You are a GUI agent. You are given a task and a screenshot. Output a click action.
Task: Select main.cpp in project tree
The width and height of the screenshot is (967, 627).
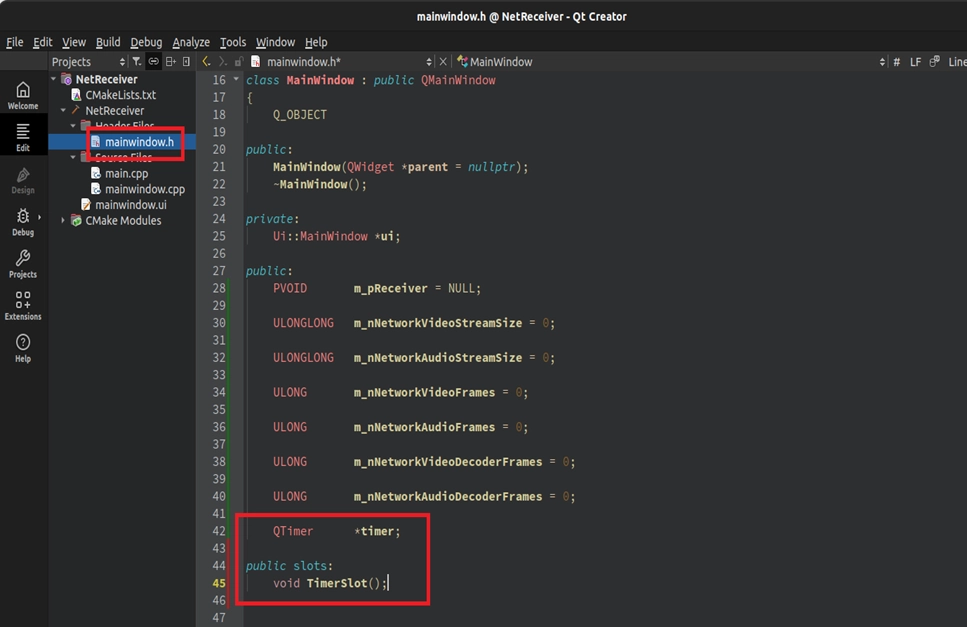(126, 173)
